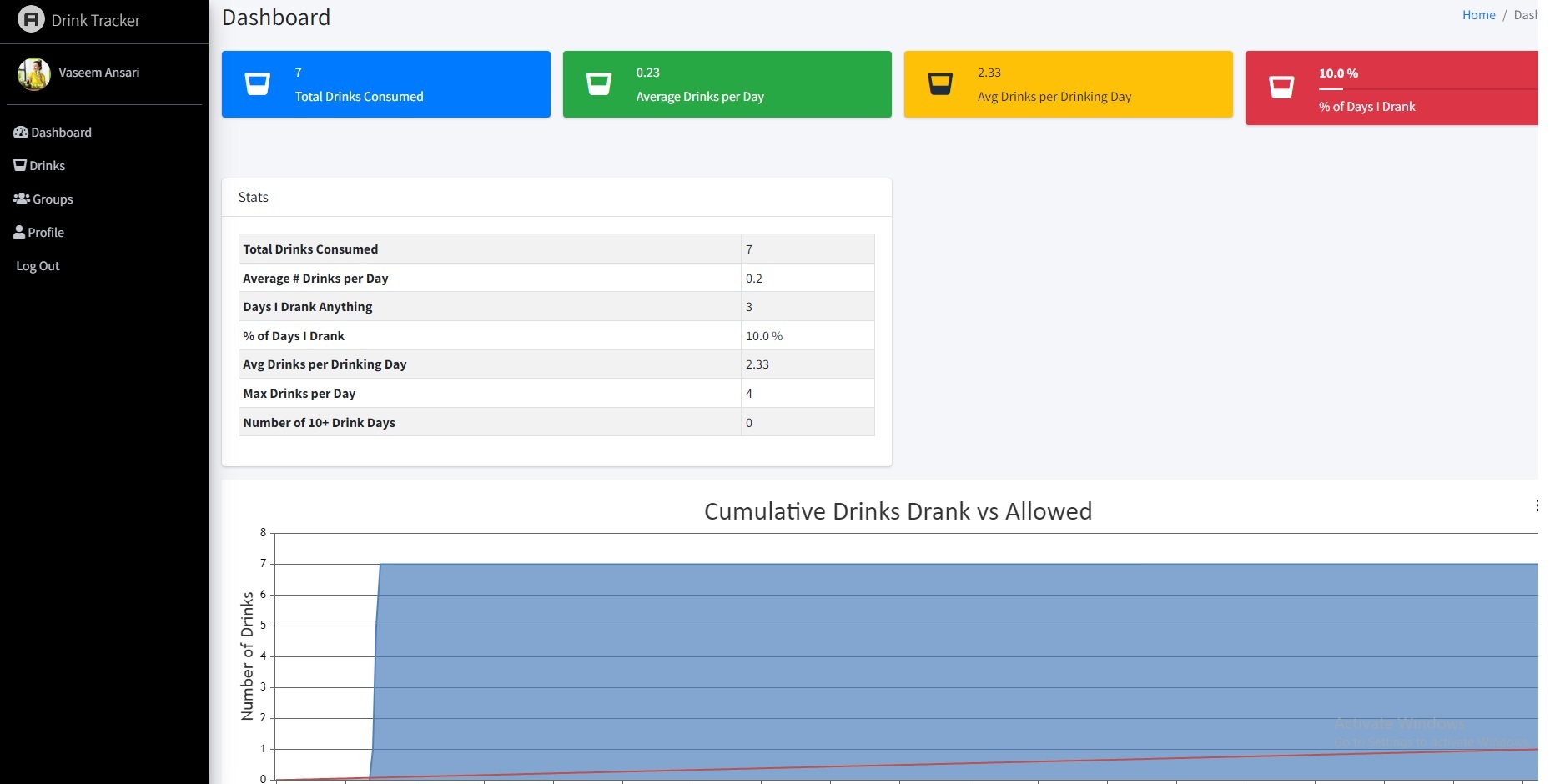
Task: Open the Groups menu item
Action: 53,199
